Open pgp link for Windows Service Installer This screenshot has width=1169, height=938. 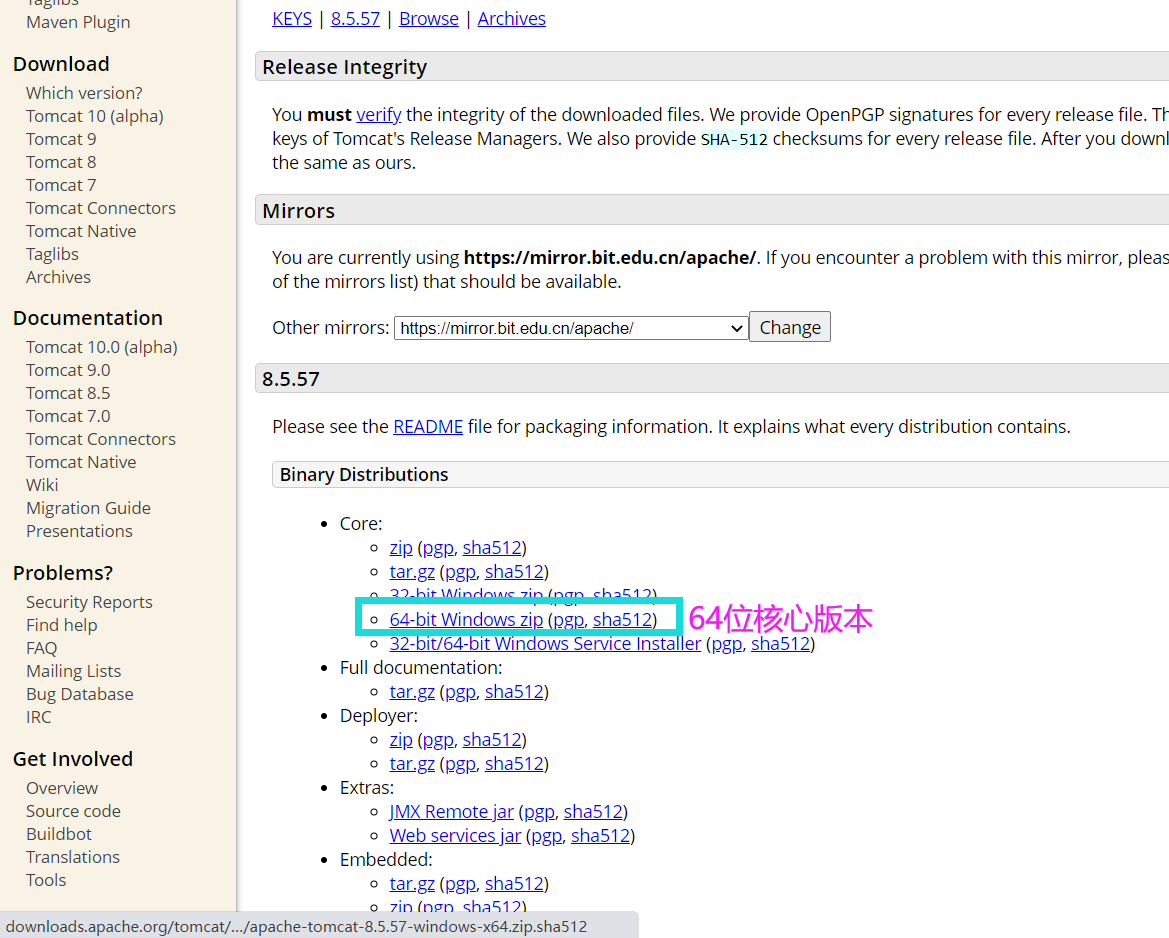click(726, 643)
